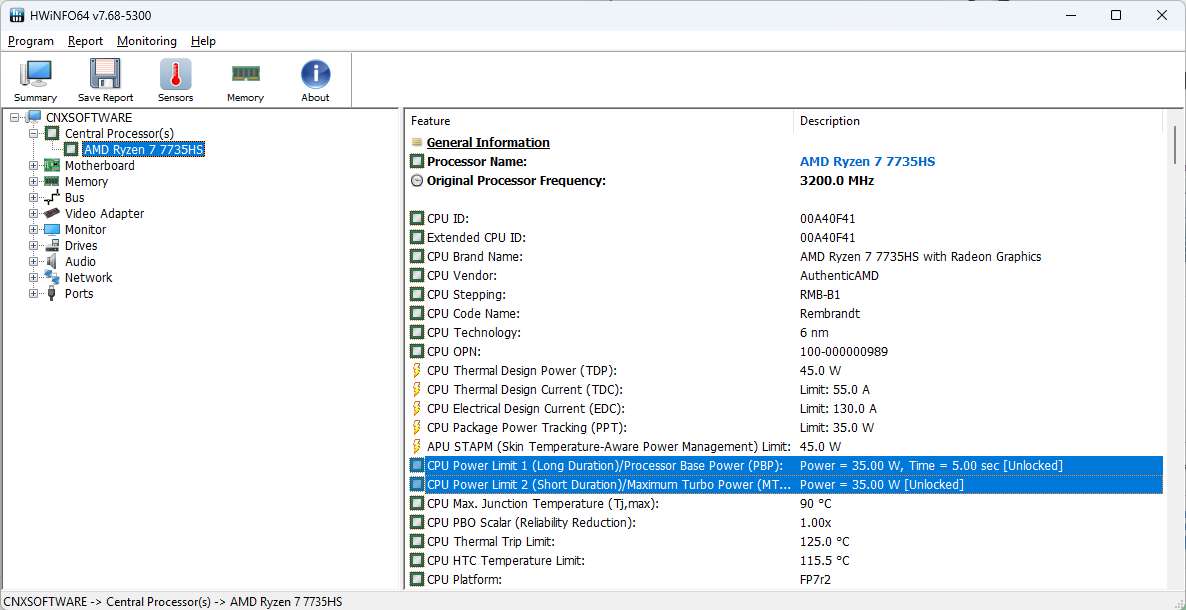
Task: Select the CPU Package Power Tracking row
Action: [x=785, y=428]
